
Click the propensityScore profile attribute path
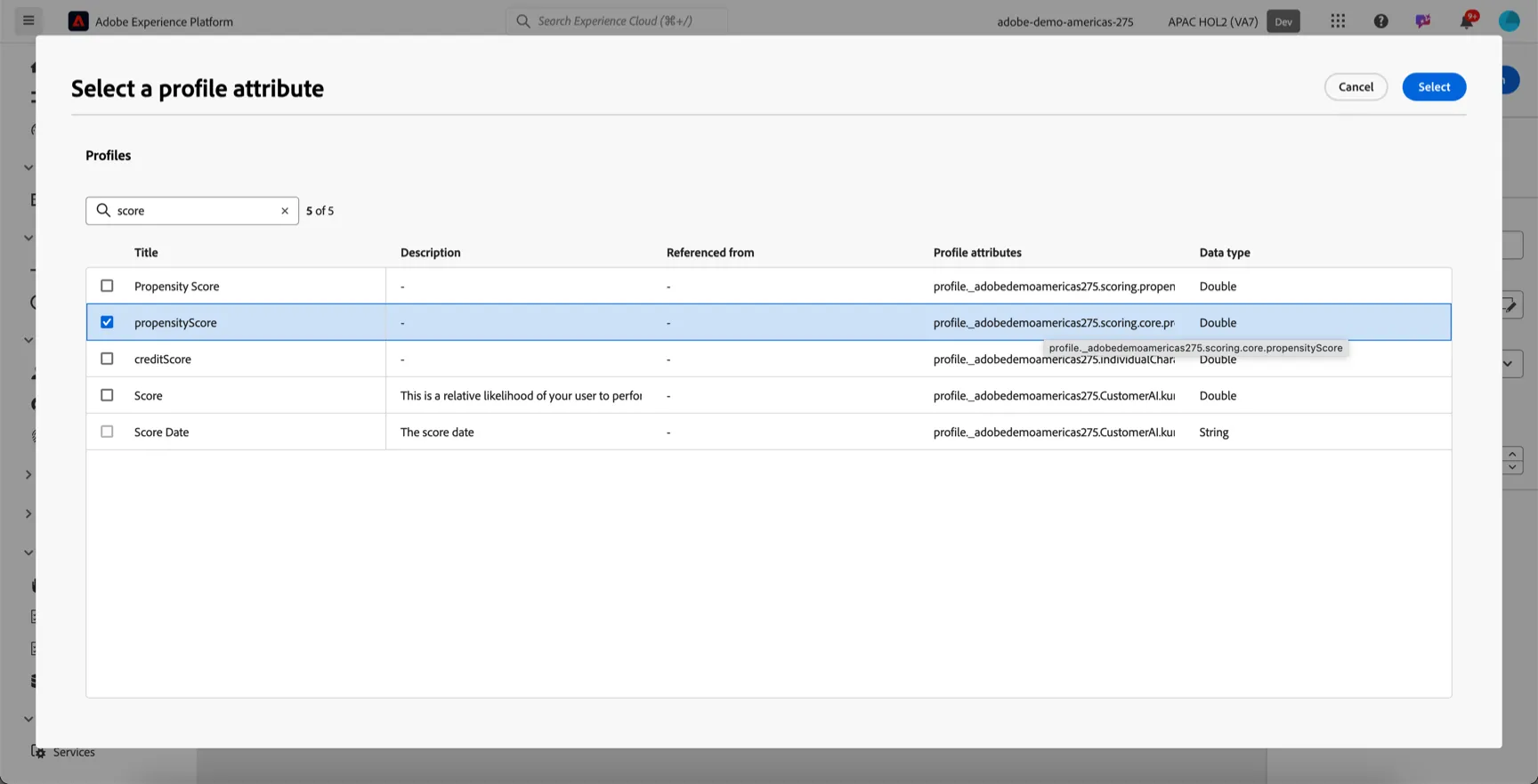pos(1054,323)
